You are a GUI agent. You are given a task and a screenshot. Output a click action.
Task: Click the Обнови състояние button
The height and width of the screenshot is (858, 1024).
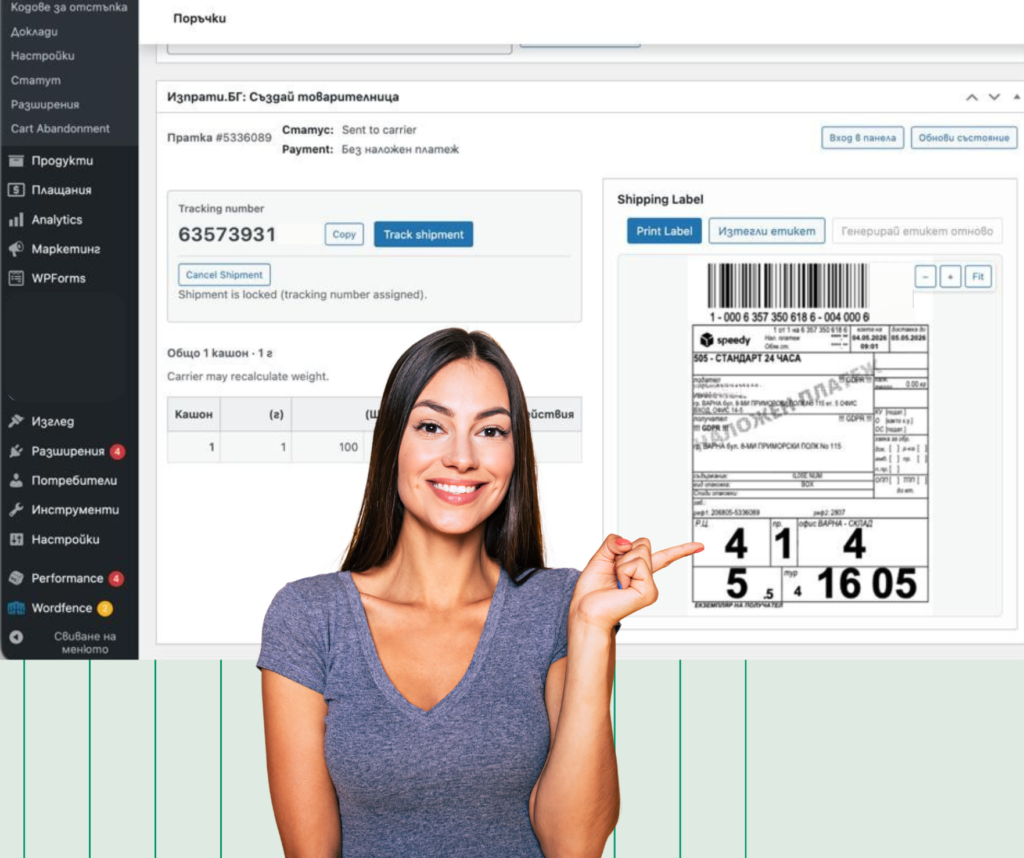coord(964,138)
